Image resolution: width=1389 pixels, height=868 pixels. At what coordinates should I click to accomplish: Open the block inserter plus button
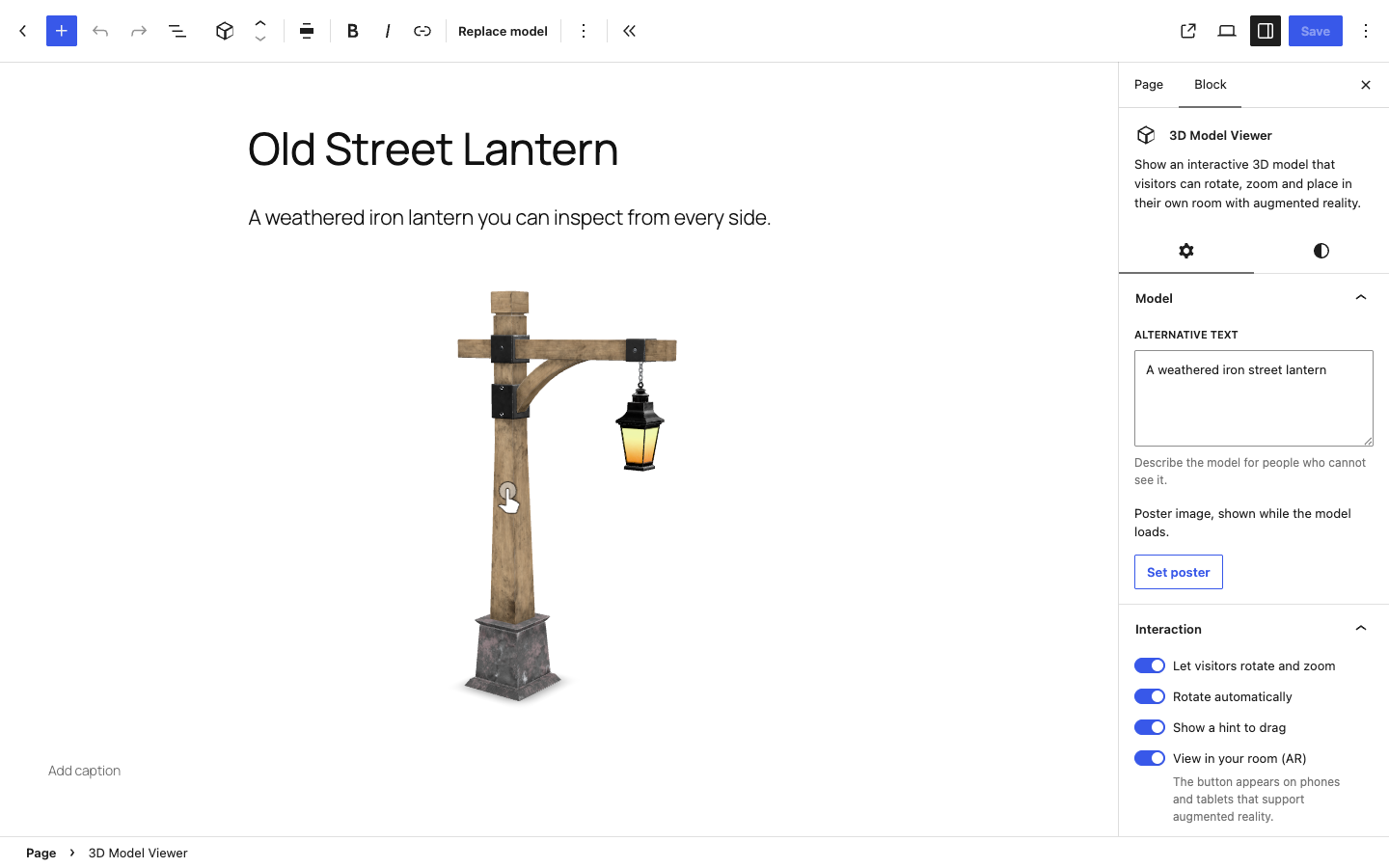click(x=62, y=31)
